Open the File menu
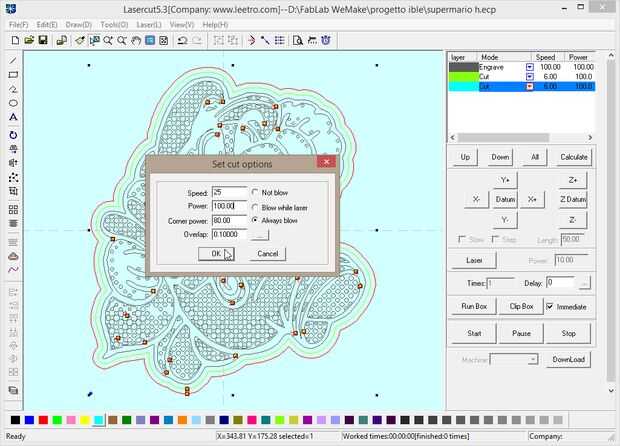Viewport: 620px width, 446px height. point(19,25)
